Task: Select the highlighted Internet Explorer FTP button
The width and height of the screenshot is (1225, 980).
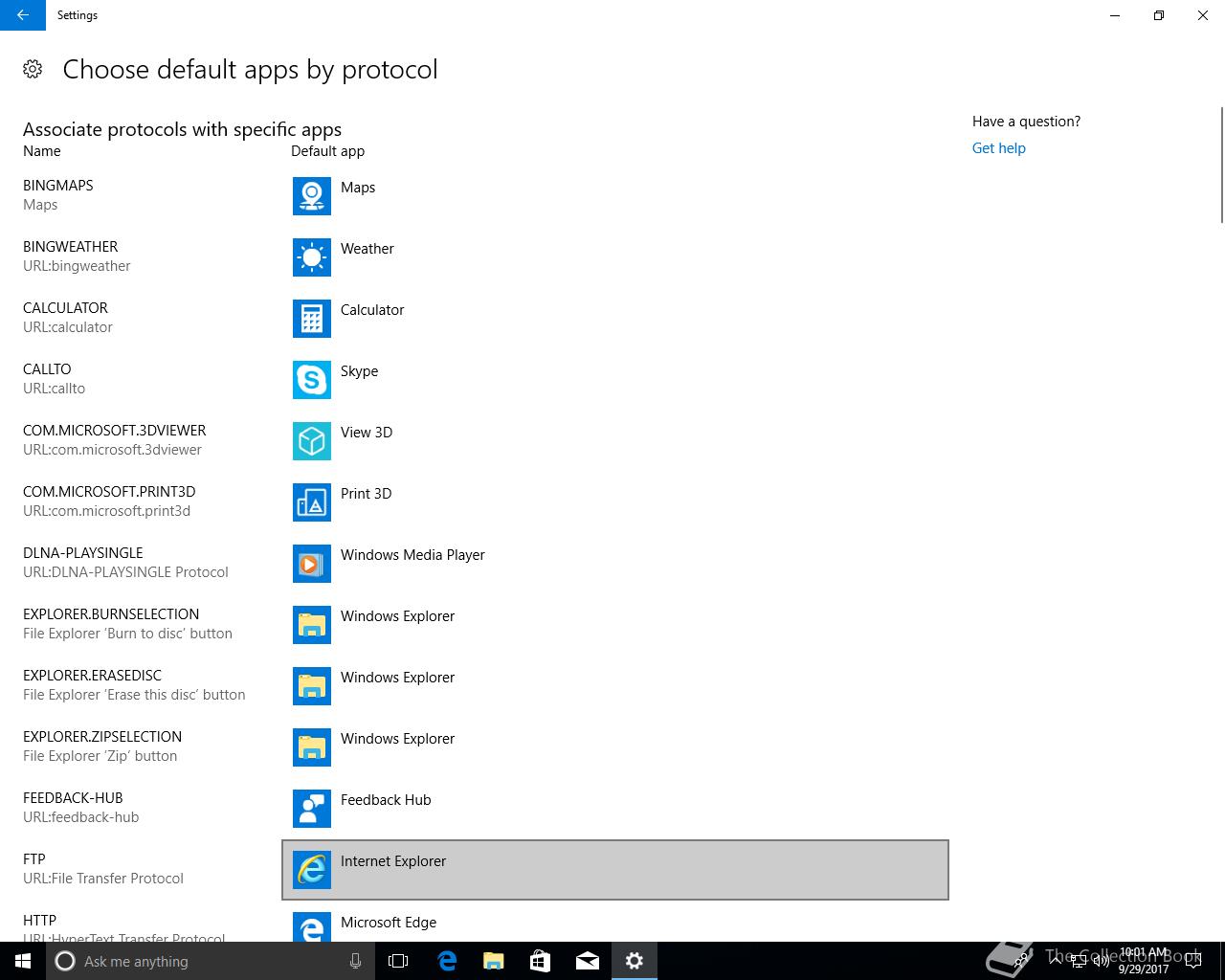Action: (615, 870)
